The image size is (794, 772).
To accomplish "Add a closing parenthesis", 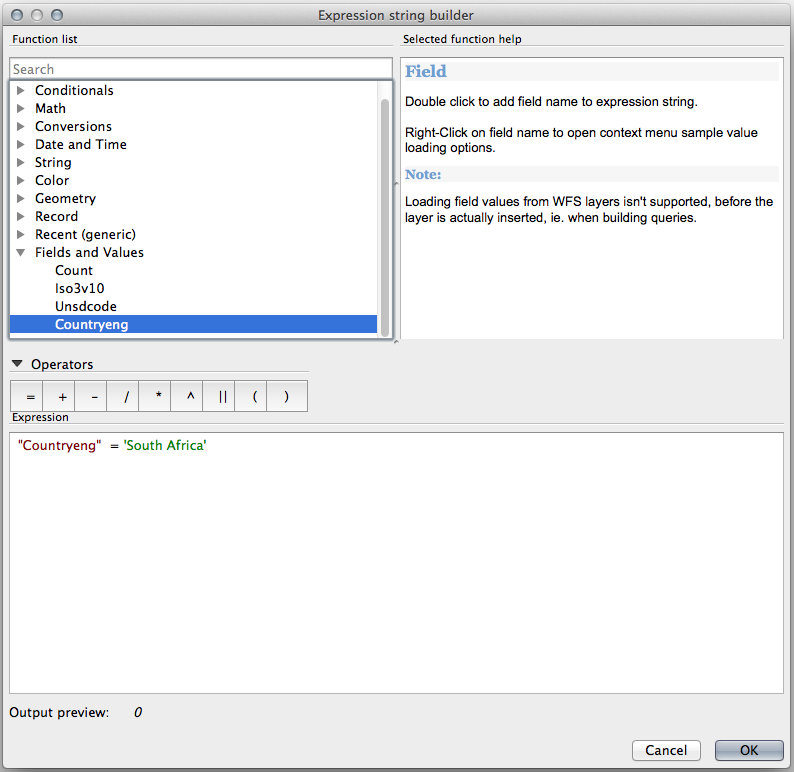I will [x=287, y=397].
